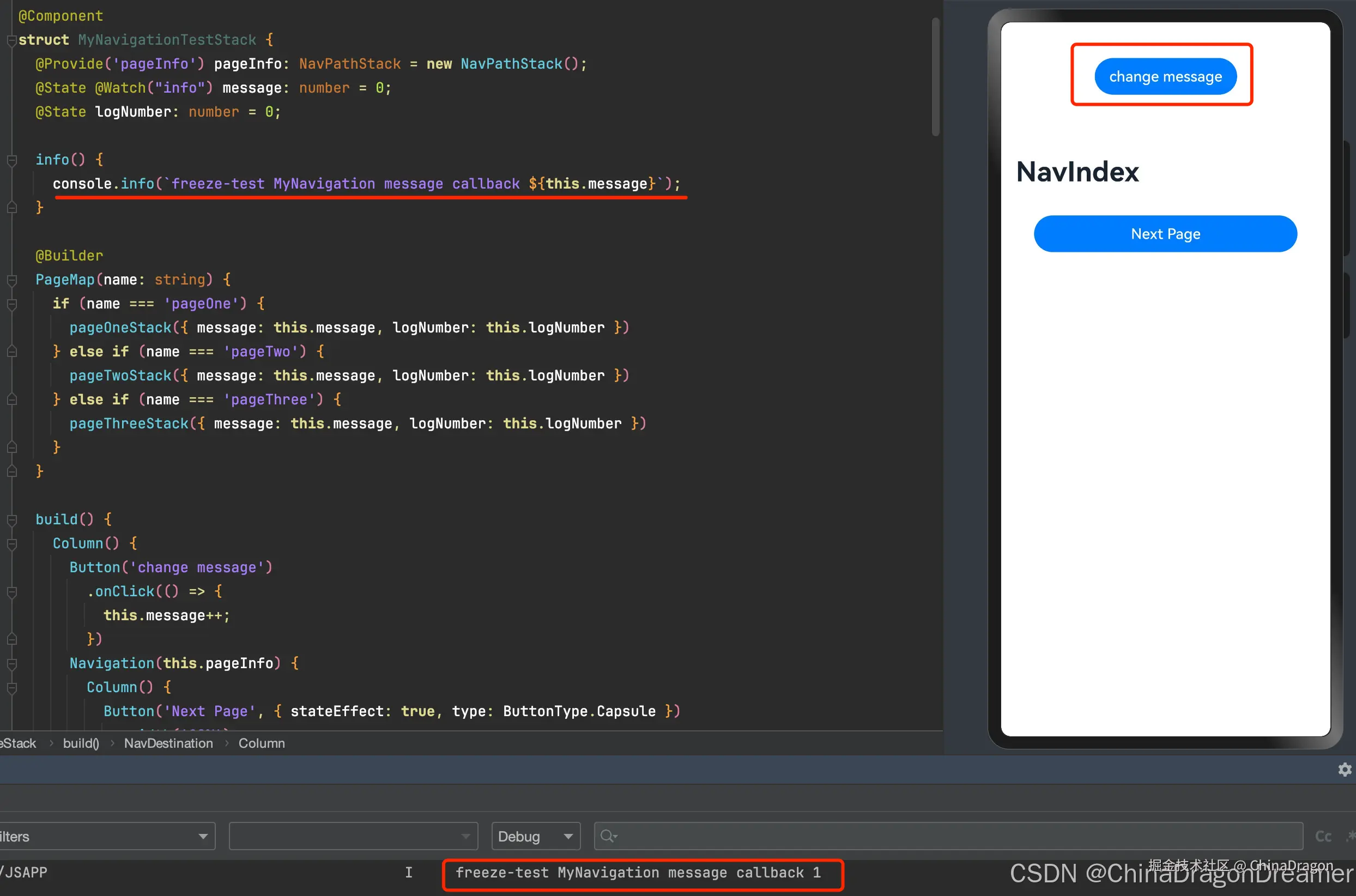
Task: Select the NavDestination breadcrumb item
Action: [x=168, y=743]
